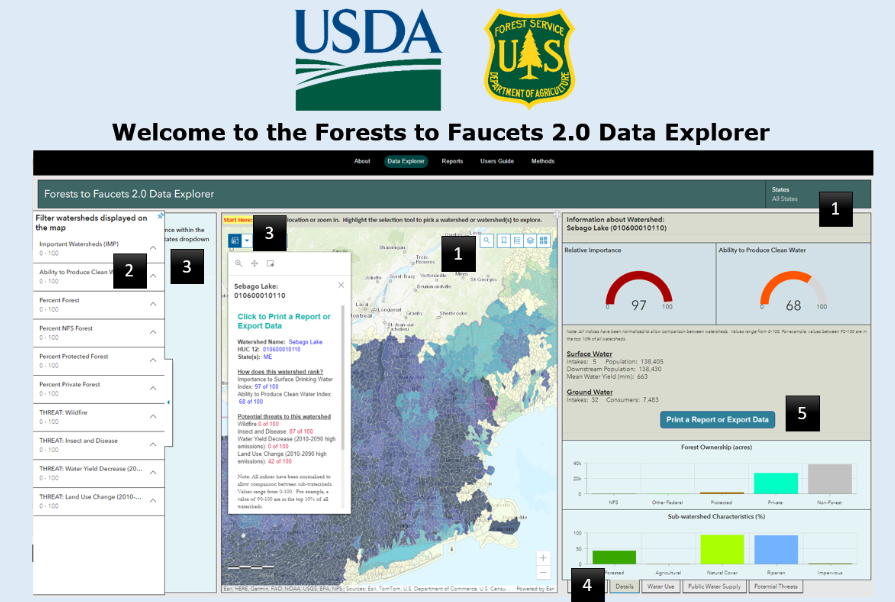Open the States dropdown

(x=817, y=194)
